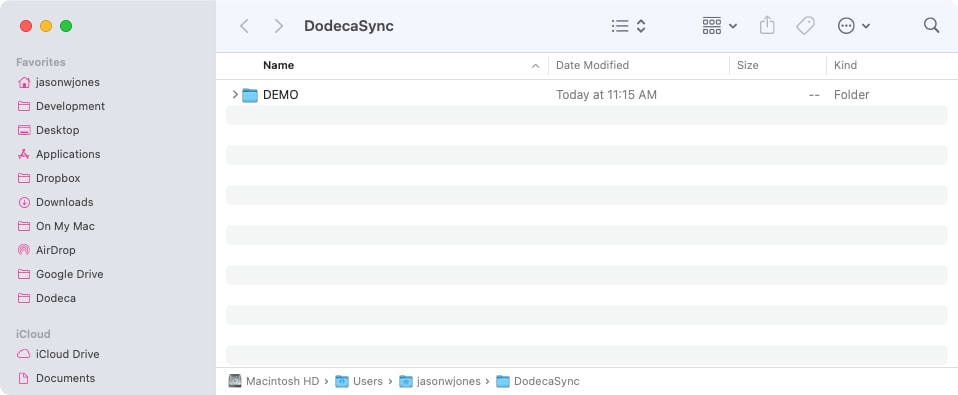Click the Desktop sidebar icon
This screenshot has width=958, height=395.
pos(24,130)
